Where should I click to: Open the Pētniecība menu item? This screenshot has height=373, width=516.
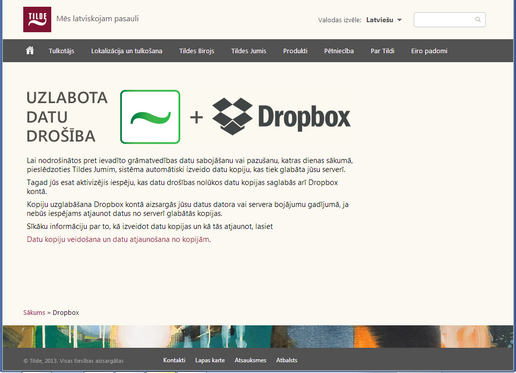(339, 51)
